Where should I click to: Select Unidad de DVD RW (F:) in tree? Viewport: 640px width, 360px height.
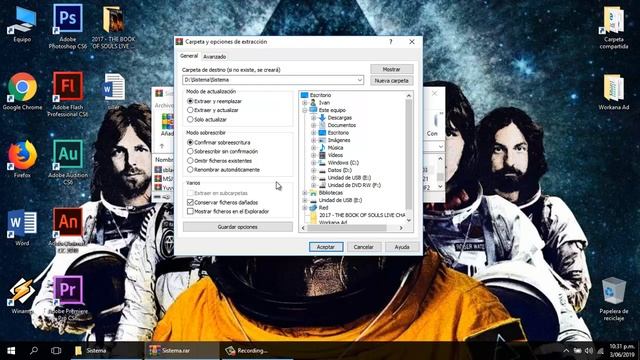point(354,185)
